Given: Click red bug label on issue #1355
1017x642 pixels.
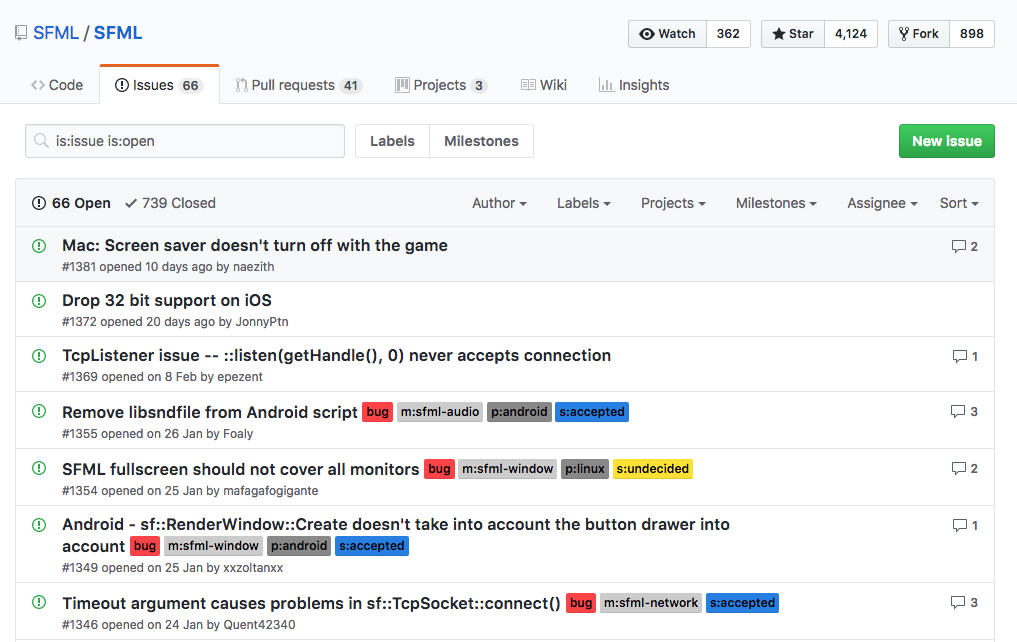Looking at the screenshot, I should 377,412.
